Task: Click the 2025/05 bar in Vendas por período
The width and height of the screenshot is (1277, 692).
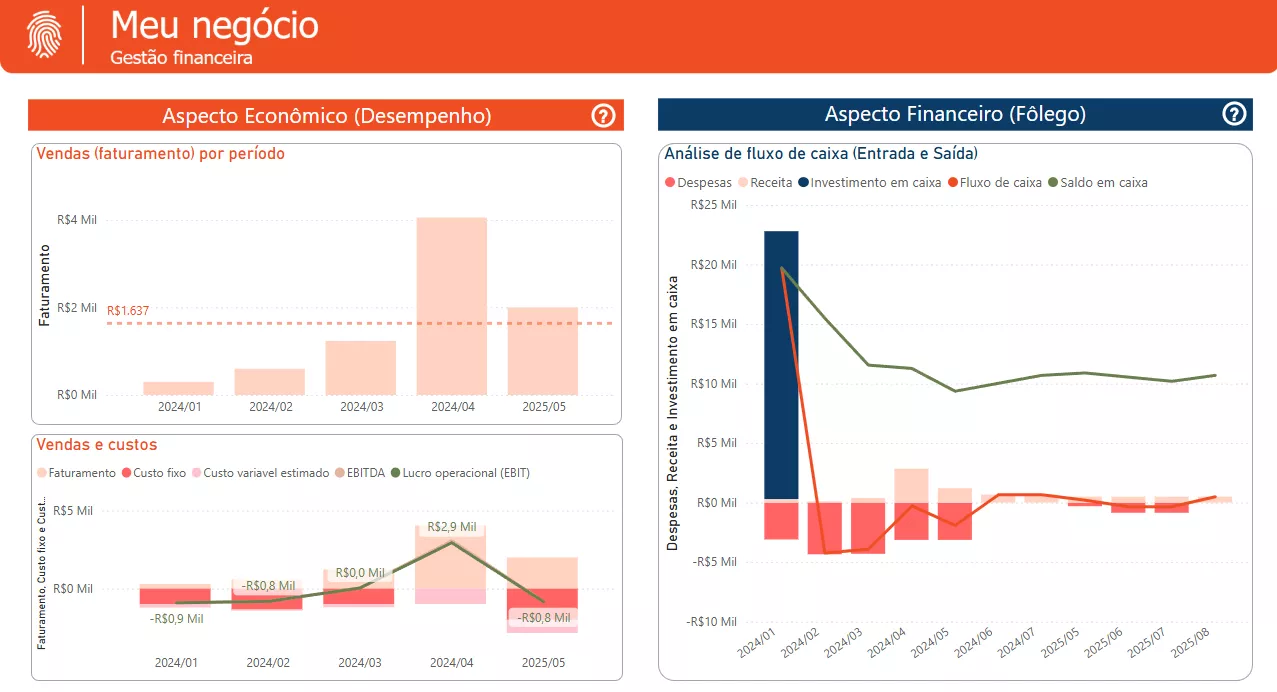Action: tap(542, 351)
